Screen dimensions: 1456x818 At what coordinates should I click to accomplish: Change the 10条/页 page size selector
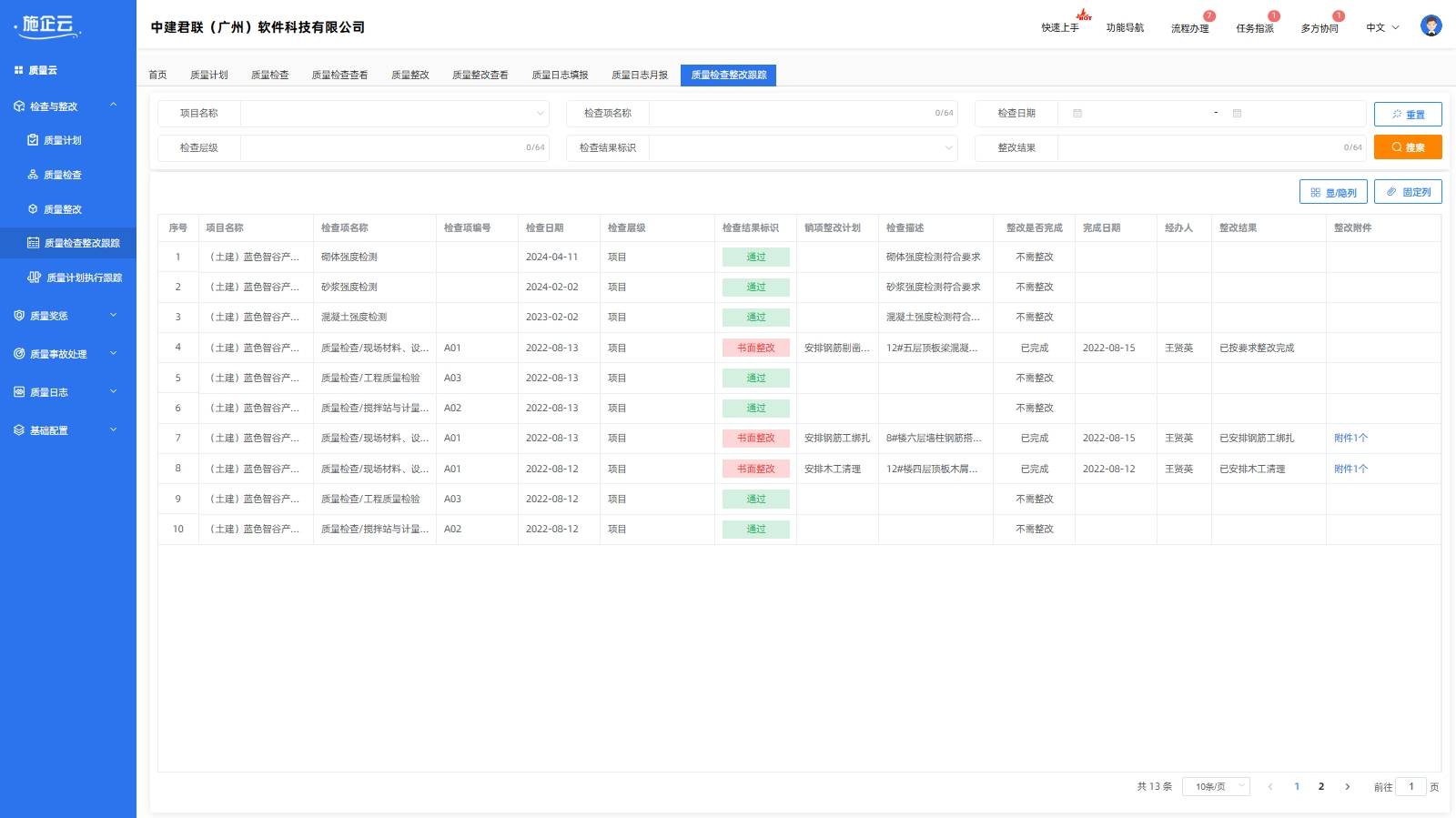click(1216, 786)
